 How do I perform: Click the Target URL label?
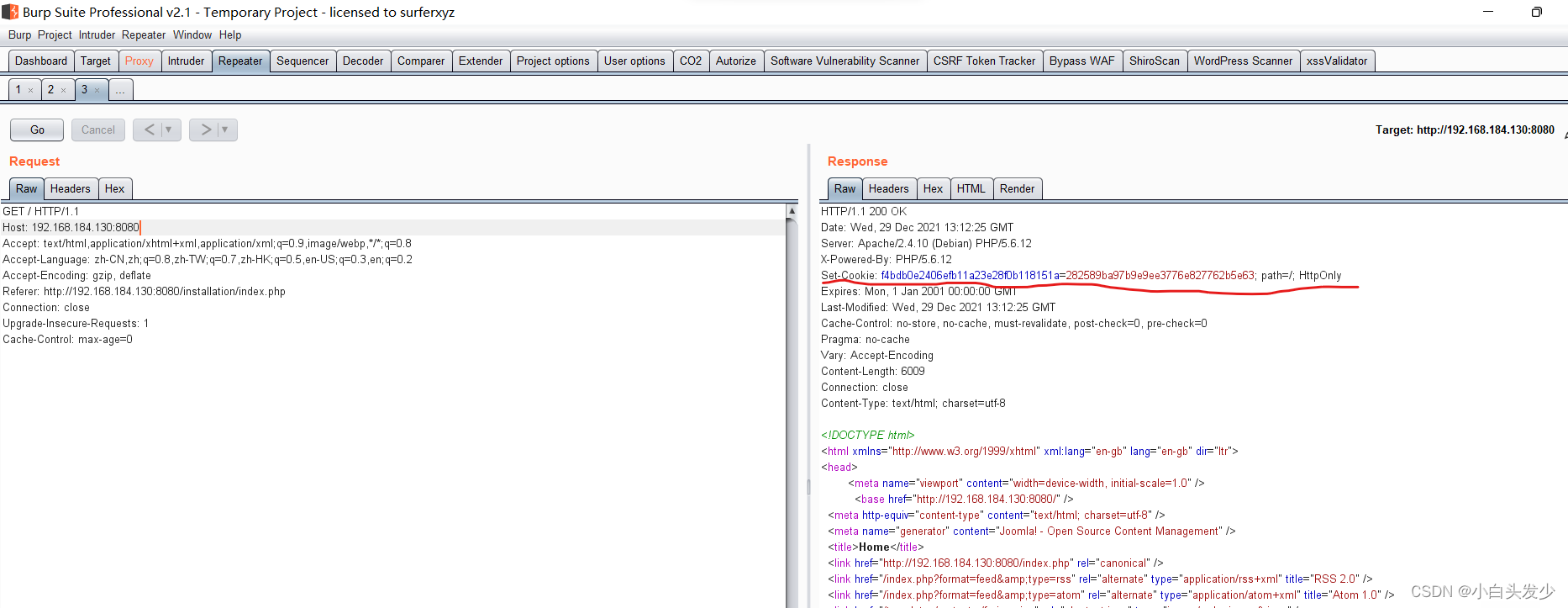1465,130
